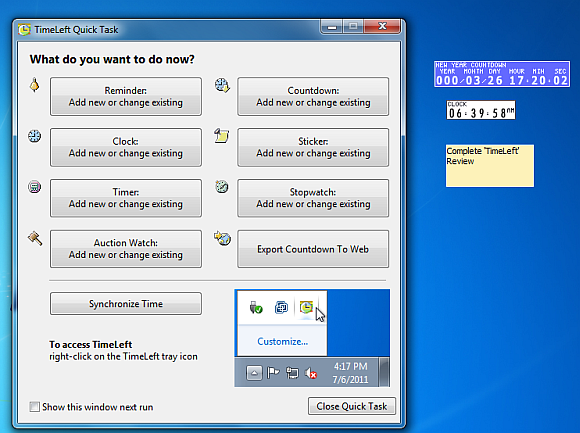Click the Stopwatch icon
Viewport: 580px width, 433px height.
point(222,186)
